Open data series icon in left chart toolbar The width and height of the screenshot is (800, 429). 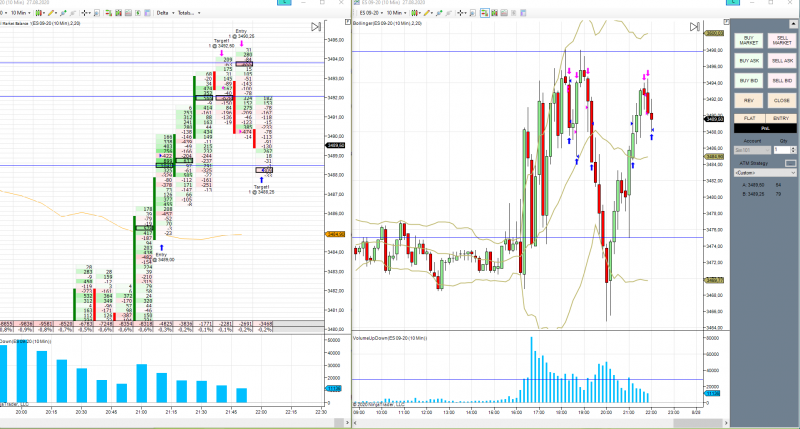click(x=118, y=13)
